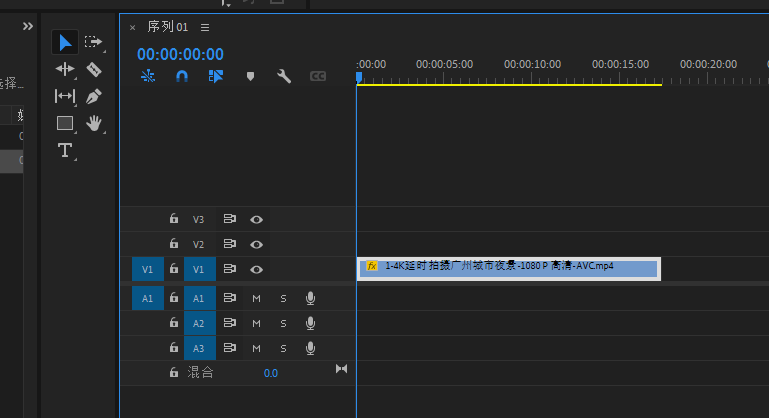Viewport: 769px width, 418px height.
Task: Solo the A2 audio track
Action: 283,323
